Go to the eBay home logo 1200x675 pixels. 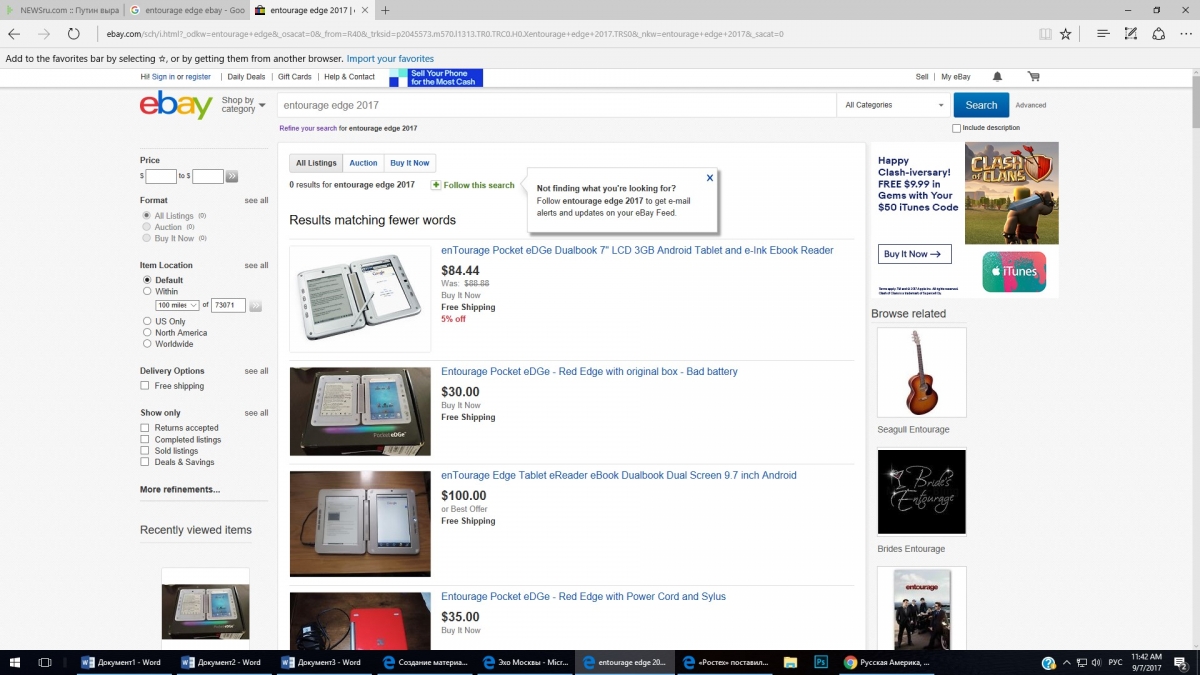click(176, 105)
